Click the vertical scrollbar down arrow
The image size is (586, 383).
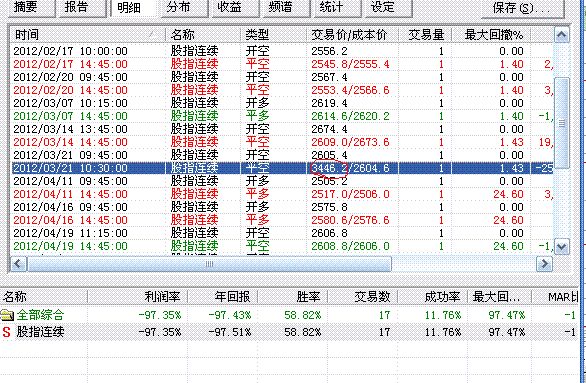[x=561, y=247]
